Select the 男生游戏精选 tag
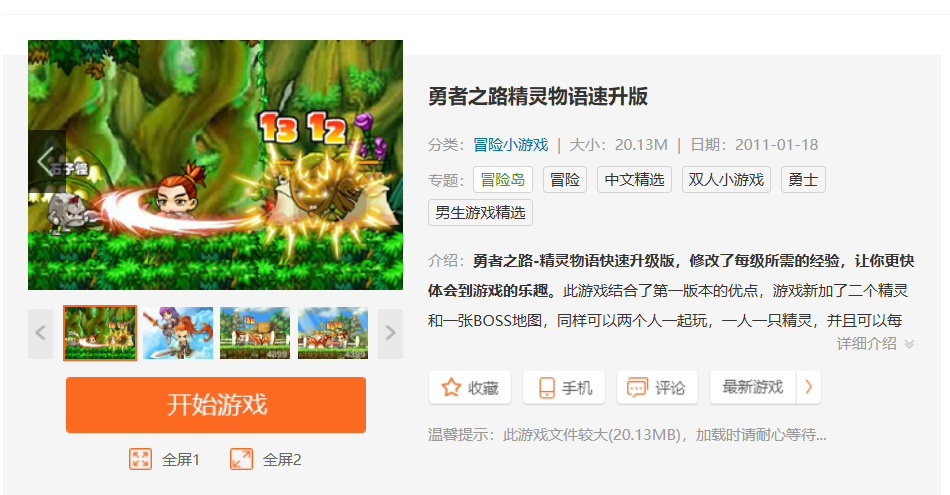This screenshot has width=950, height=495. (480, 213)
